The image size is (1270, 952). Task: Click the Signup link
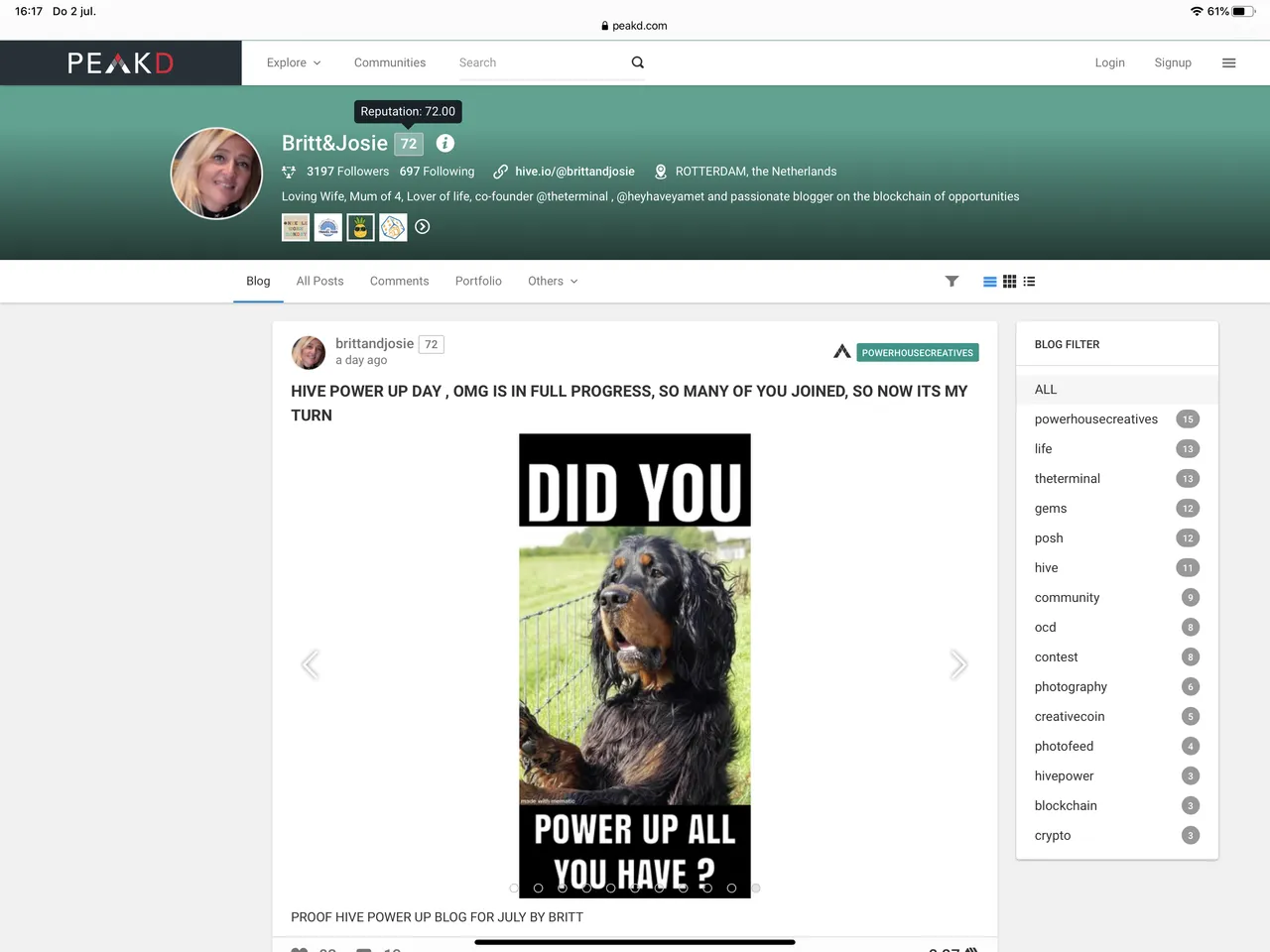[1173, 62]
